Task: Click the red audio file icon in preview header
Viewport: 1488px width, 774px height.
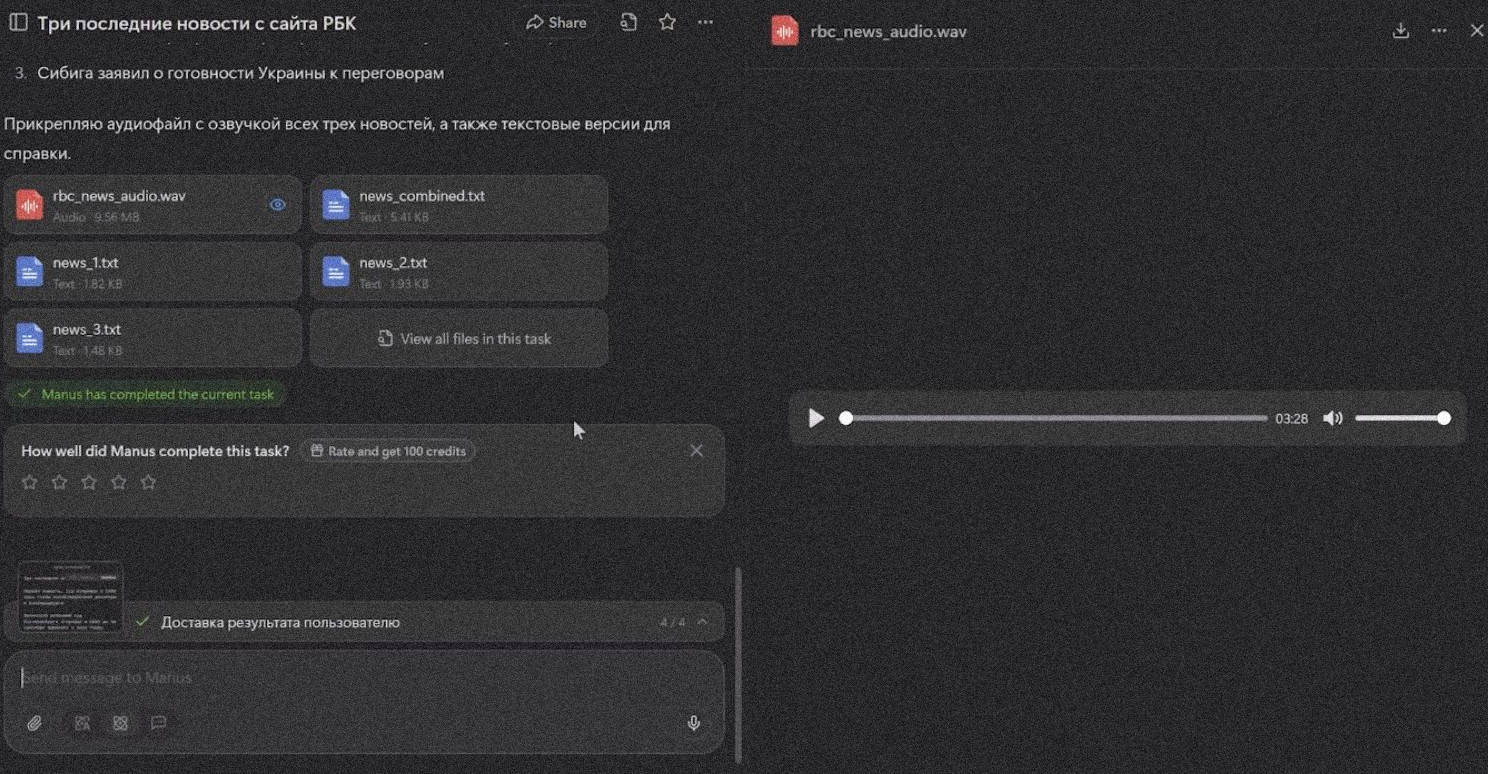Action: 785,31
